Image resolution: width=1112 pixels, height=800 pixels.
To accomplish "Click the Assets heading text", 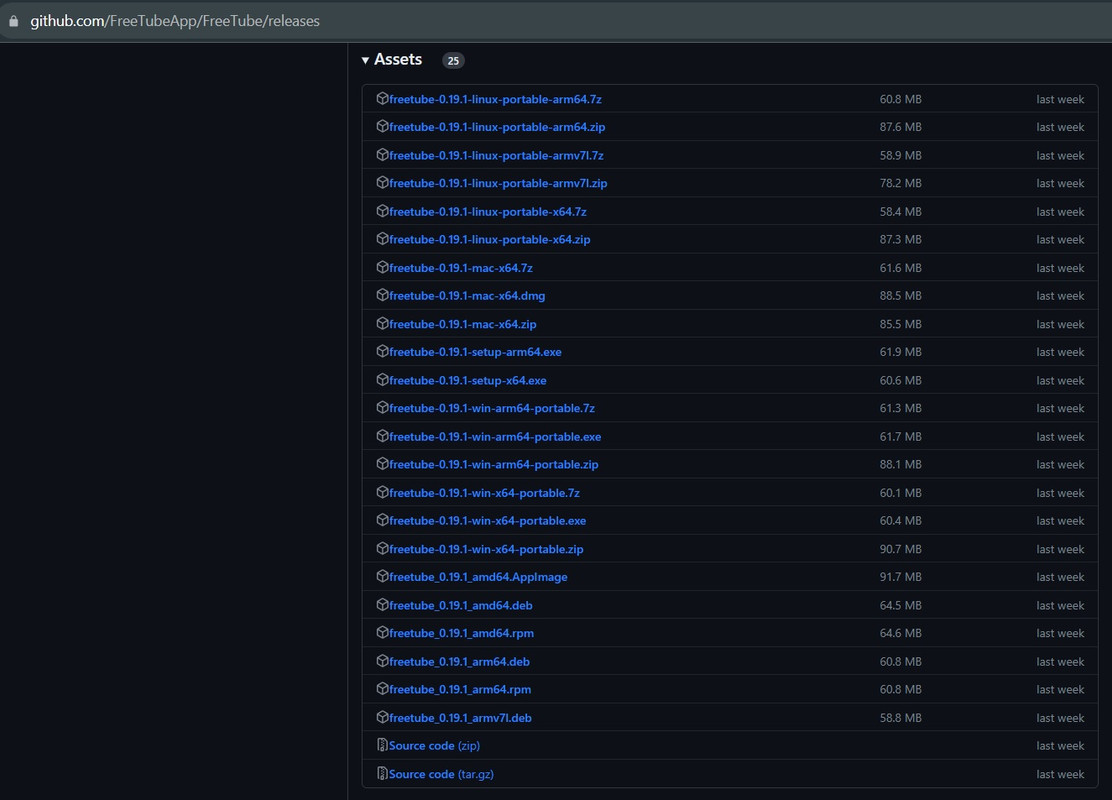I will point(398,60).
